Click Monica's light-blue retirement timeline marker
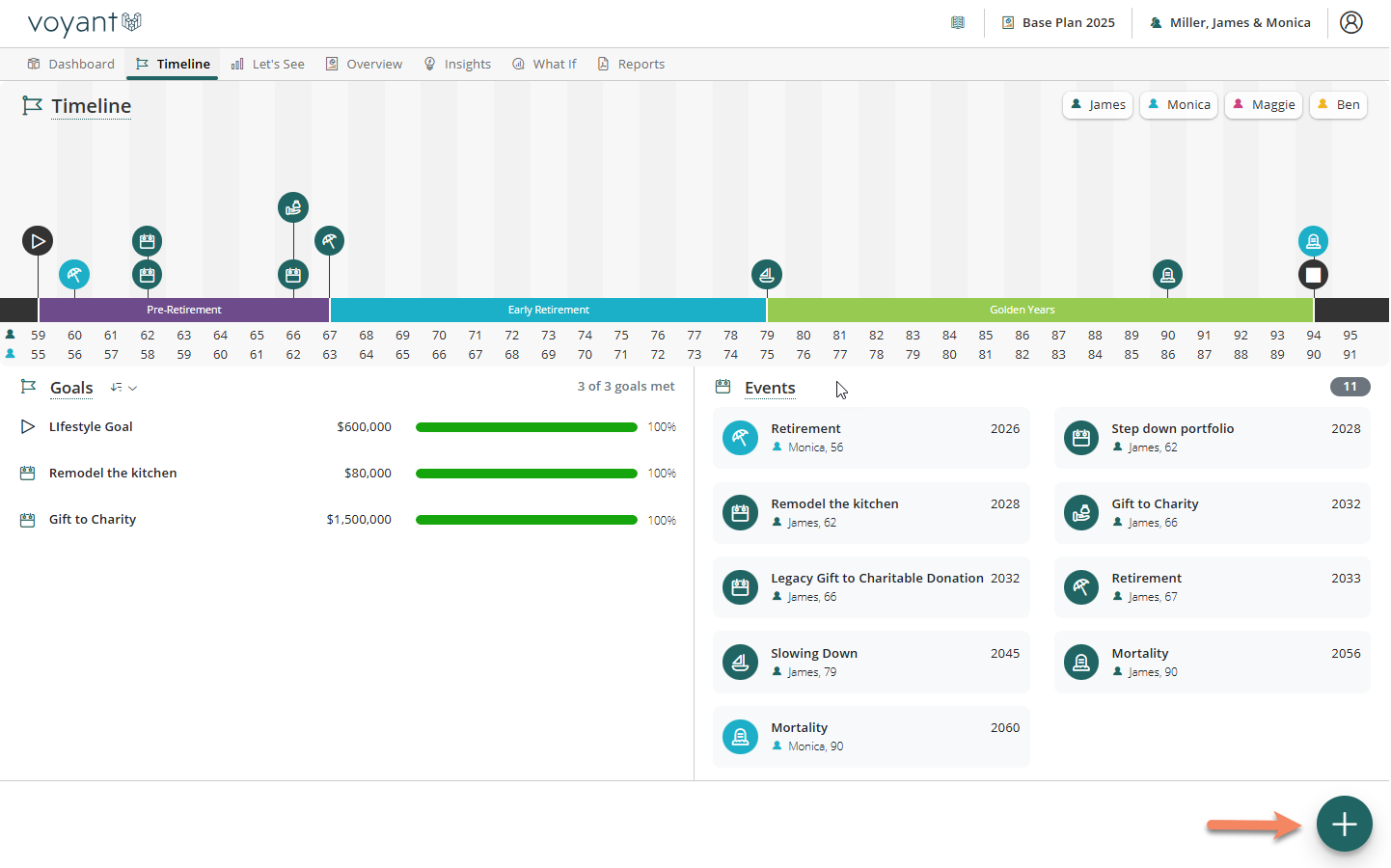 tap(74, 275)
